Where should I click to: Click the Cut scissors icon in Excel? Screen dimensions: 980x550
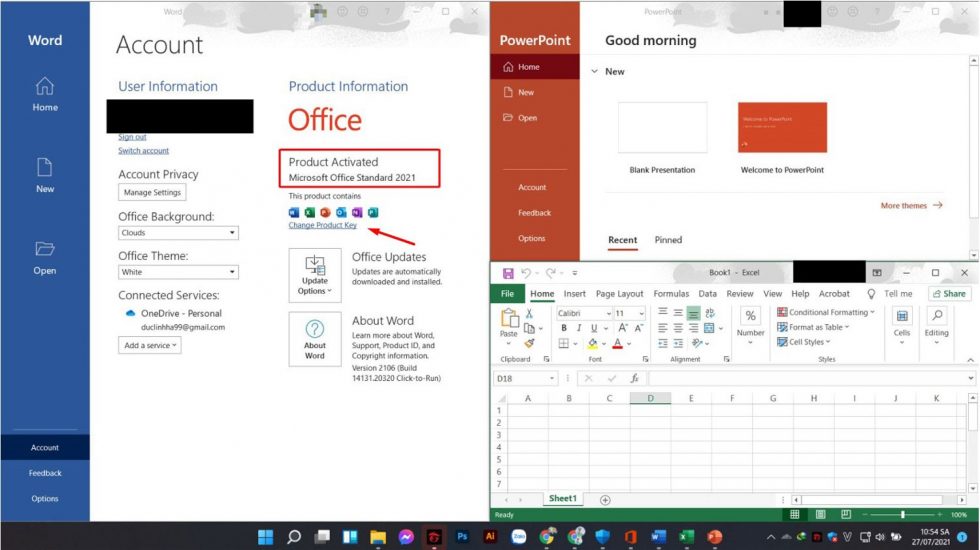pyautogui.click(x=529, y=313)
